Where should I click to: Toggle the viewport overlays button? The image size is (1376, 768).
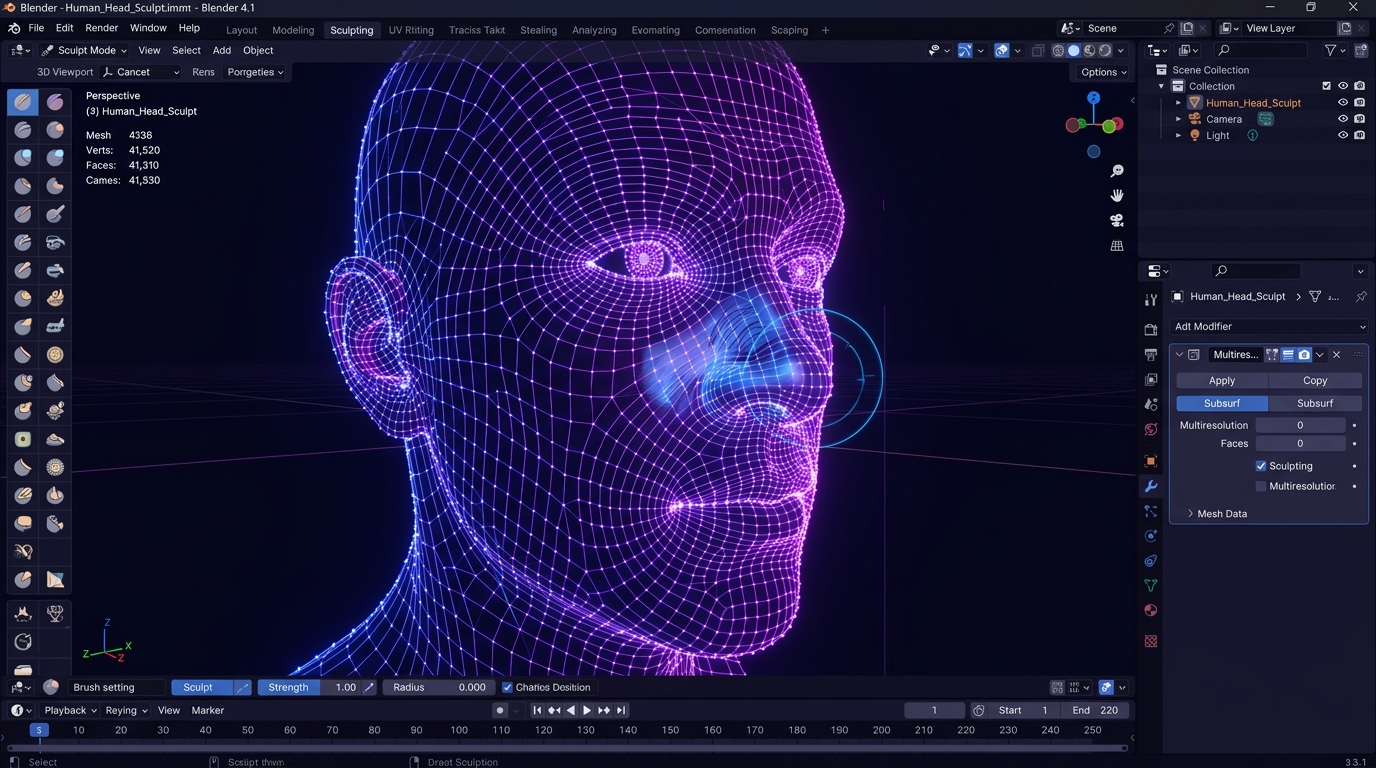[1001, 50]
